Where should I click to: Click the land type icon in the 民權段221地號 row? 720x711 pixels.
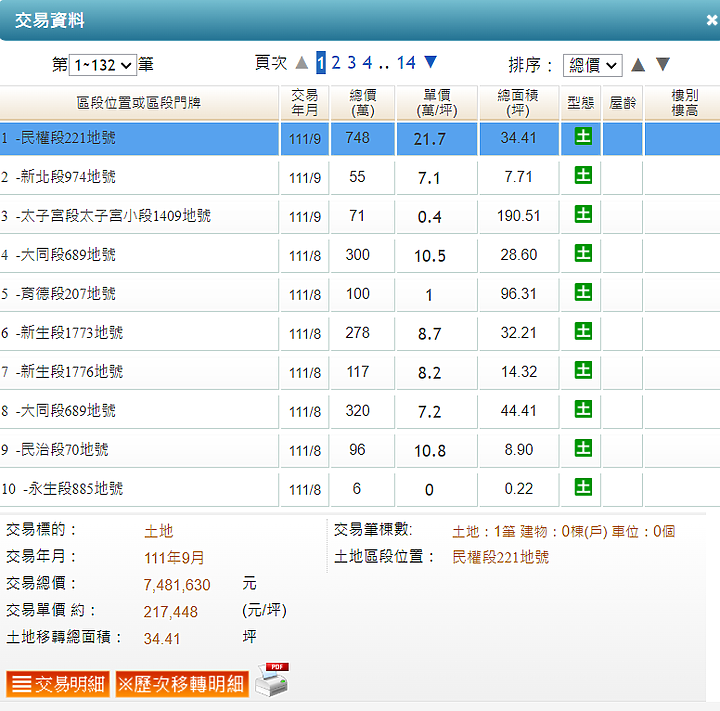click(583, 136)
